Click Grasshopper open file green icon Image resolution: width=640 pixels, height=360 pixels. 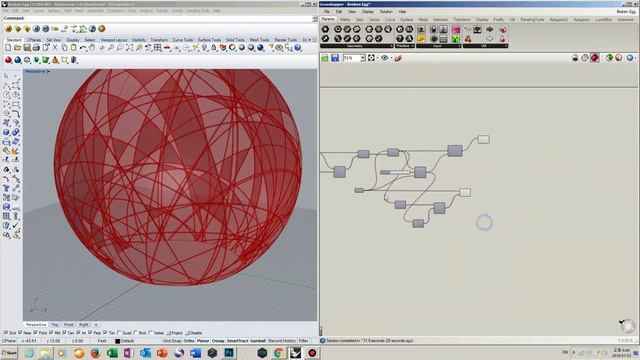[x=325, y=58]
